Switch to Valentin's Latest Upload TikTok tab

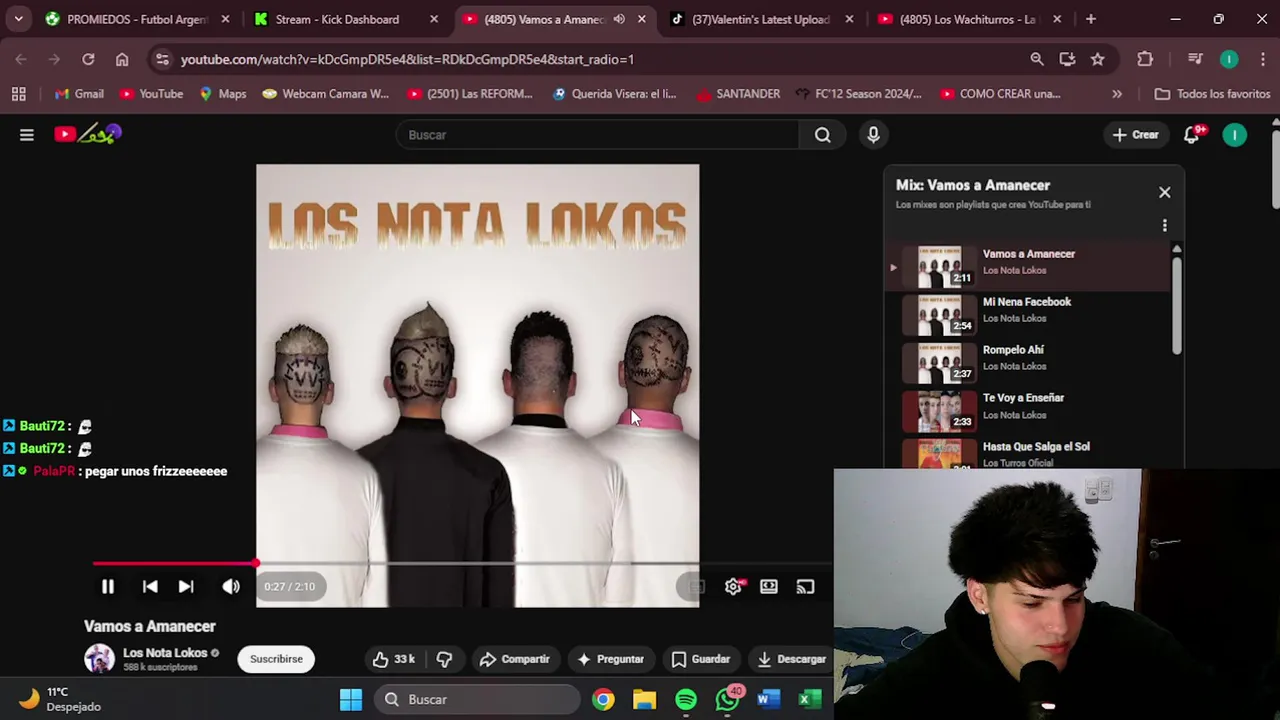pos(760,19)
